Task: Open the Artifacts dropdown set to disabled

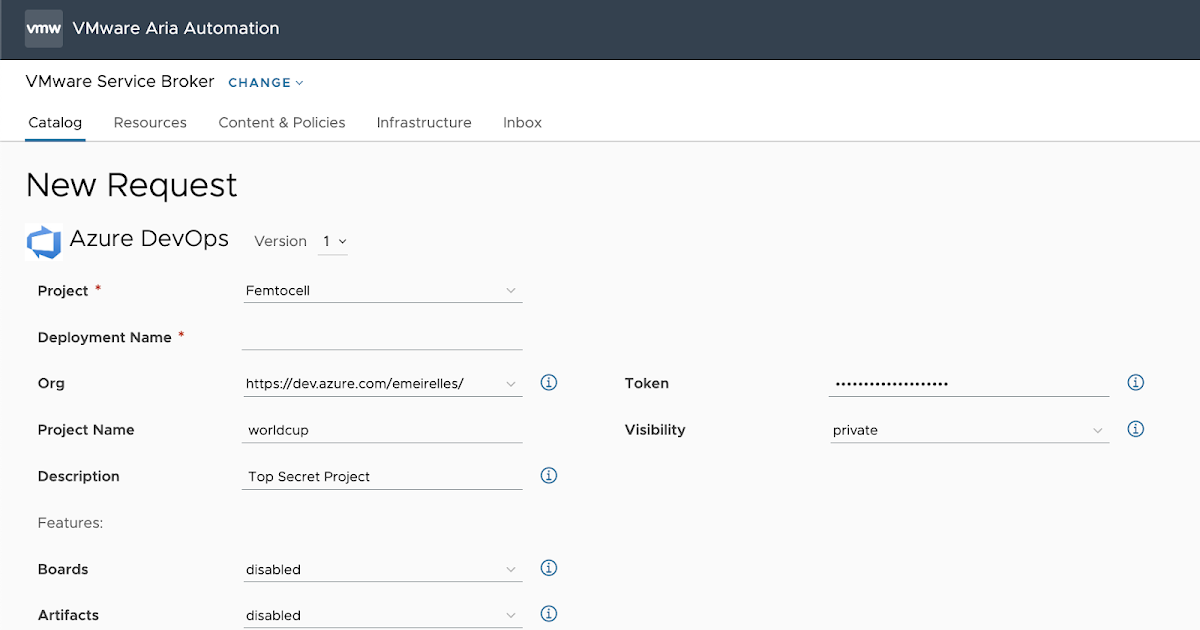Action: 382,616
